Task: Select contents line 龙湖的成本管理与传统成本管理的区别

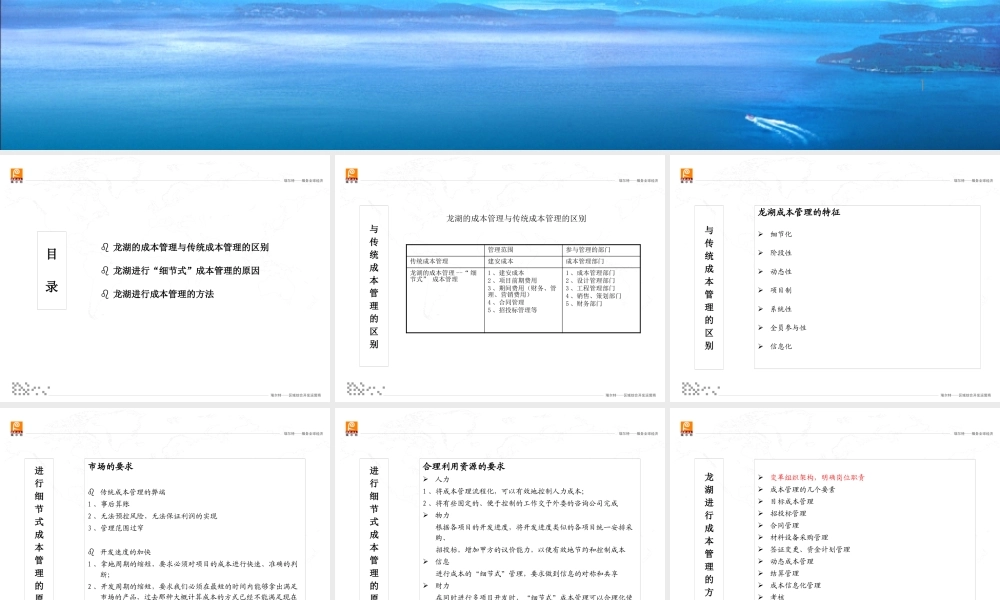Action: pyautogui.click(x=191, y=247)
